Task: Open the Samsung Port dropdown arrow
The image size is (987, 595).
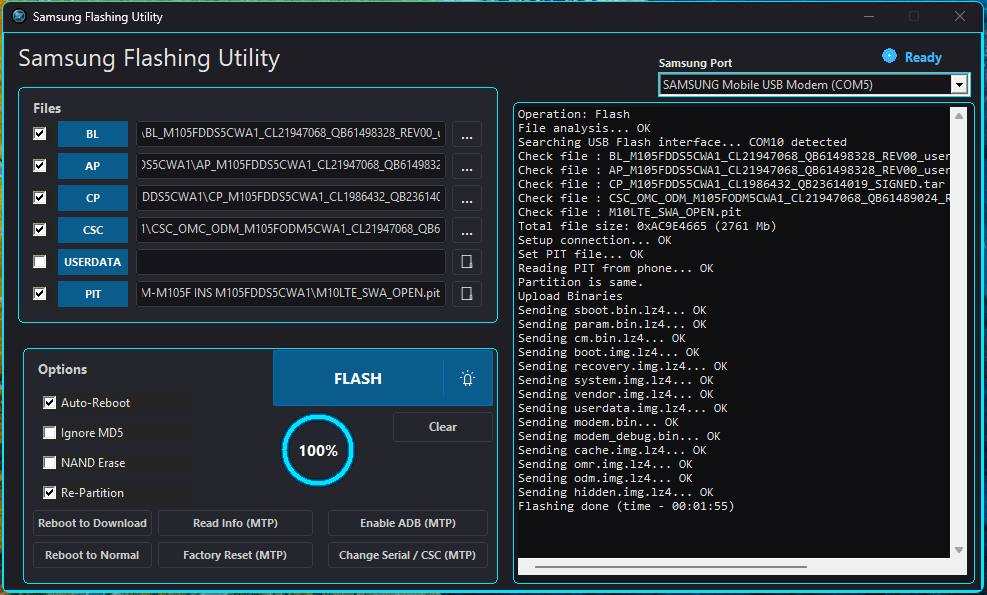Action: [x=959, y=84]
